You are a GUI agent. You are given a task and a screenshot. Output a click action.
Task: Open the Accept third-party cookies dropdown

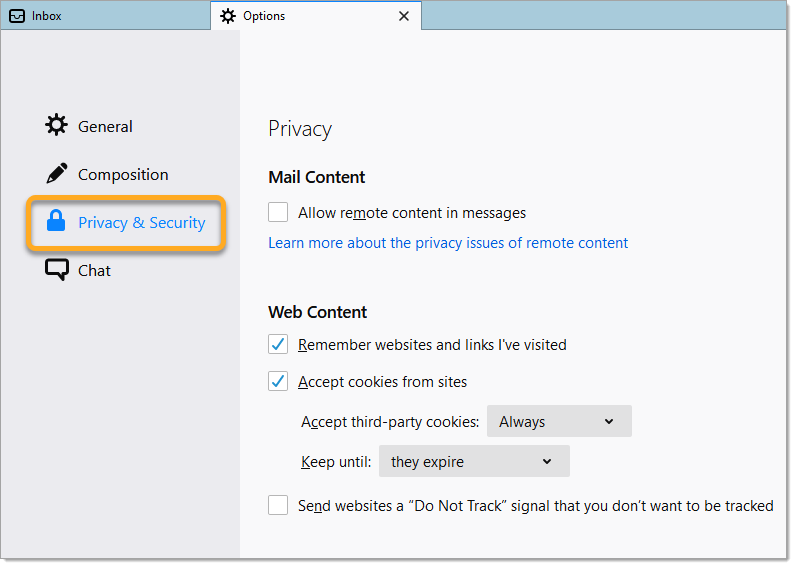[x=559, y=422]
